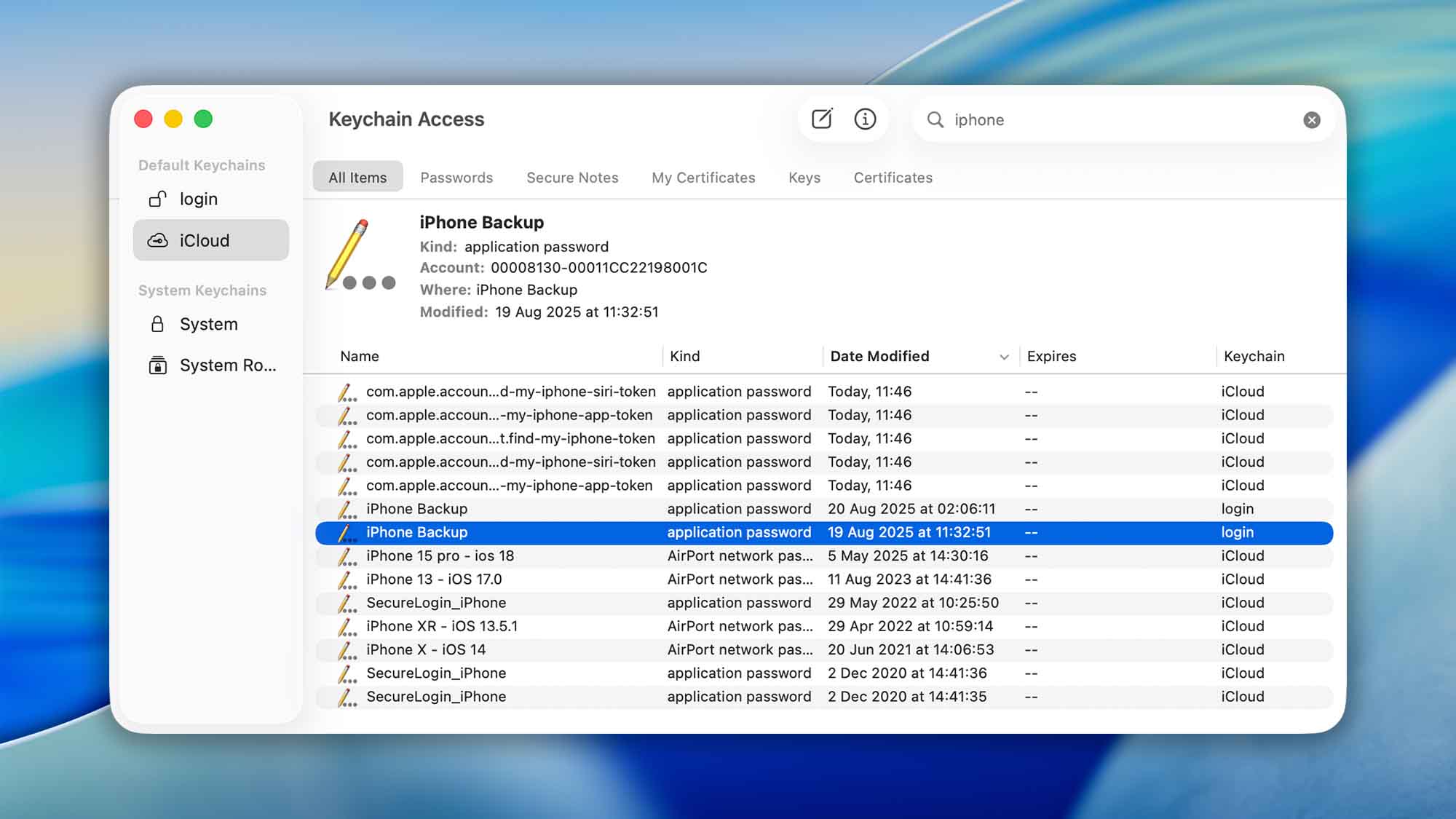1456x819 pixels.
Task: Click the yellow minimize window button
Action: tap(173, 119)
